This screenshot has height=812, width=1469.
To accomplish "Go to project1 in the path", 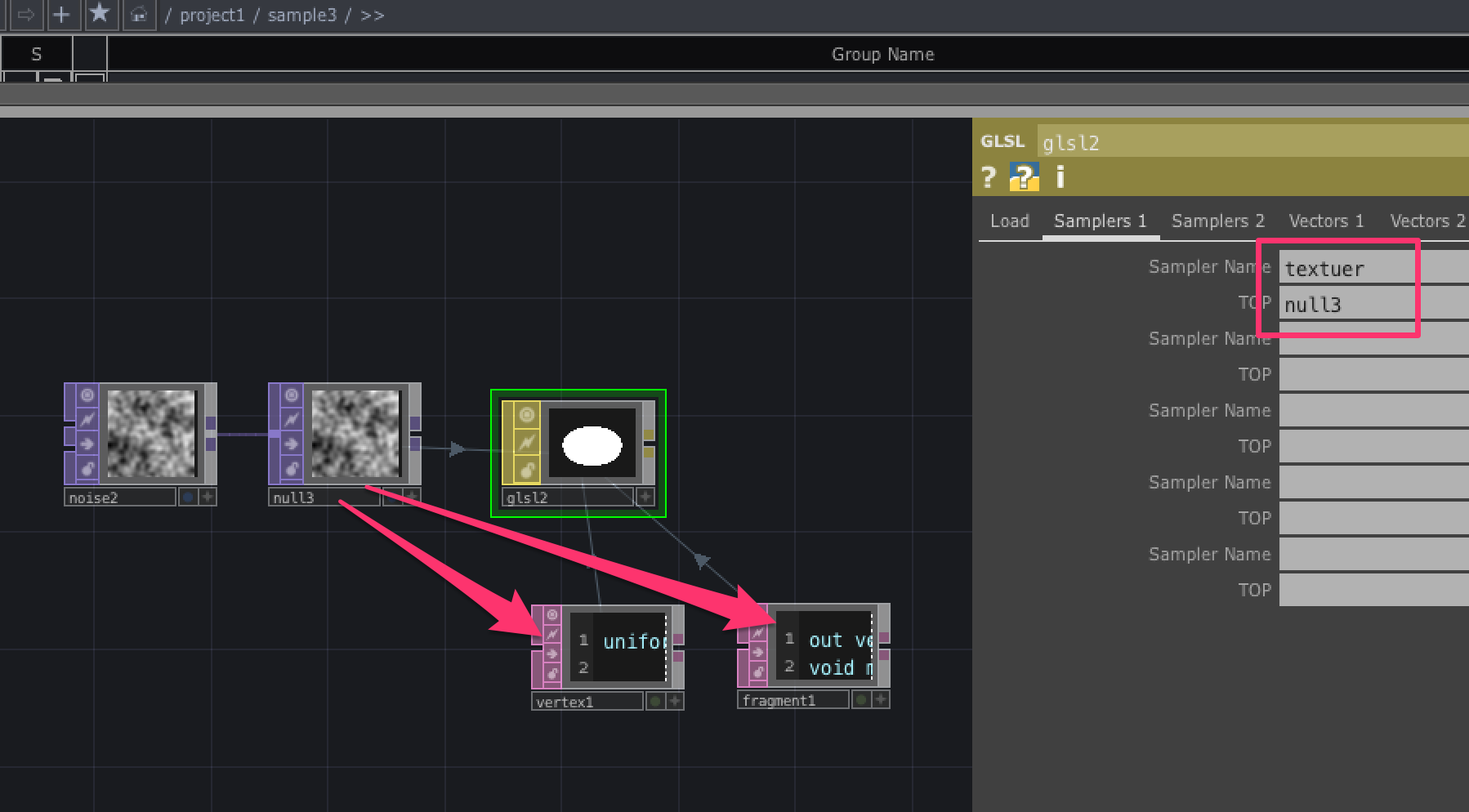I will click(x=212, y=16).
